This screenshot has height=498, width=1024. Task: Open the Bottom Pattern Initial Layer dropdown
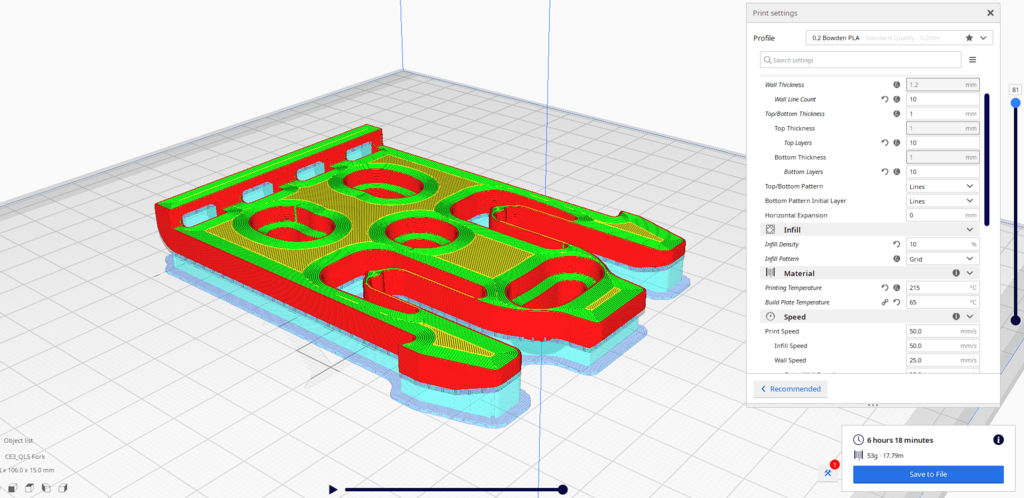coord(942,200)
